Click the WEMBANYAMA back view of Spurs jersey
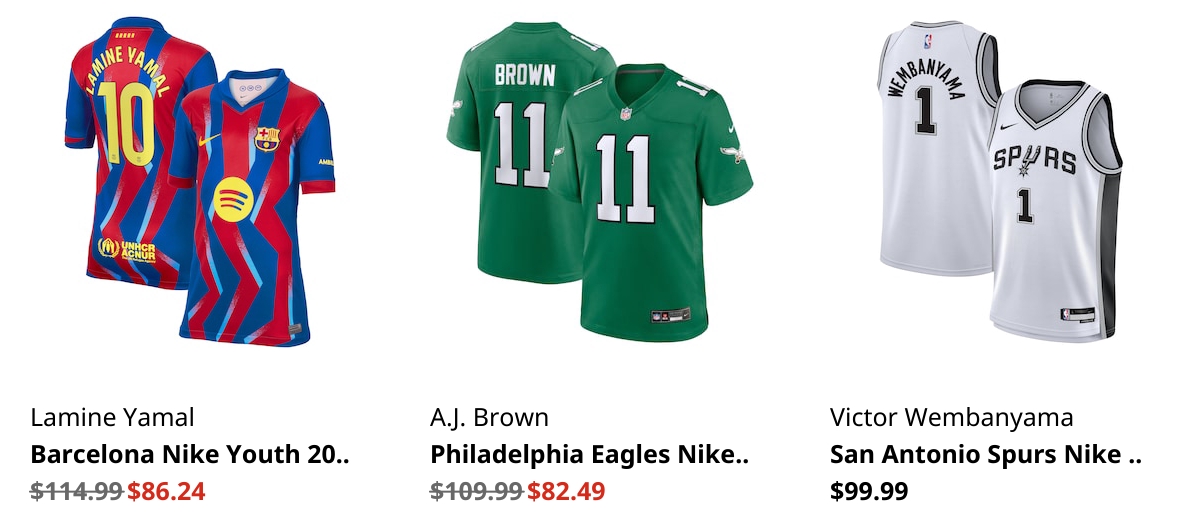This screenshot has width=1200, height=530. (935, 150)
